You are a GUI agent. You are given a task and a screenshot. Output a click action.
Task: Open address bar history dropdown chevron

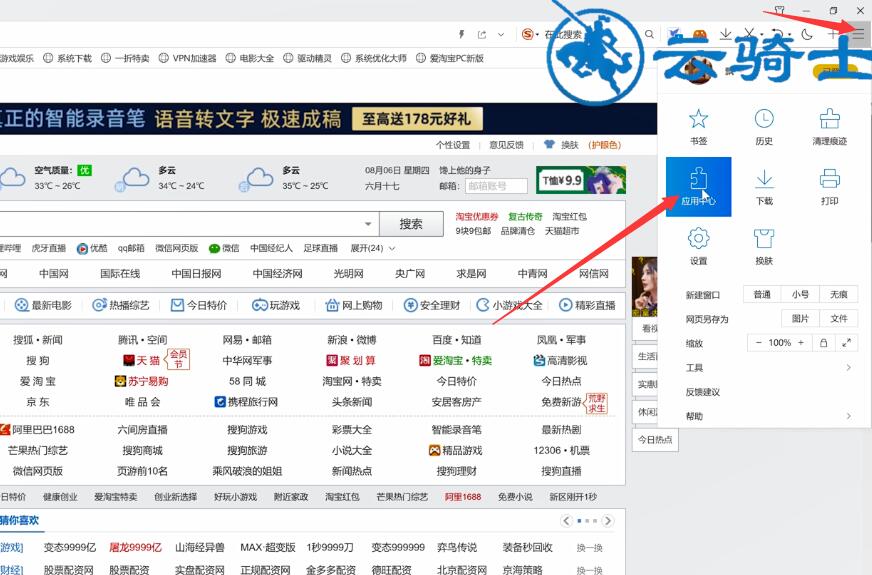coord(501,34)
